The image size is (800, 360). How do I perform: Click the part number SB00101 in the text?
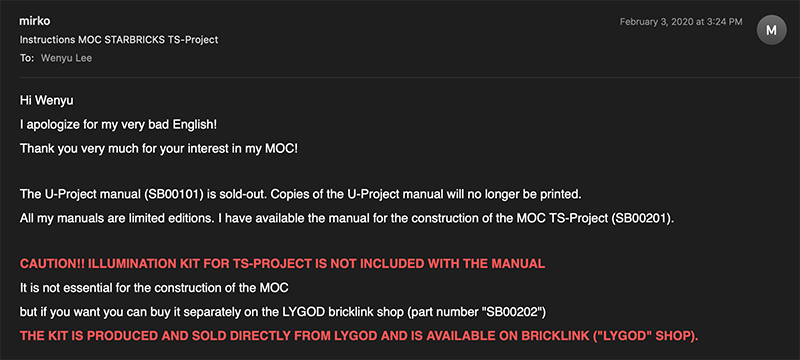coord(170,195)
